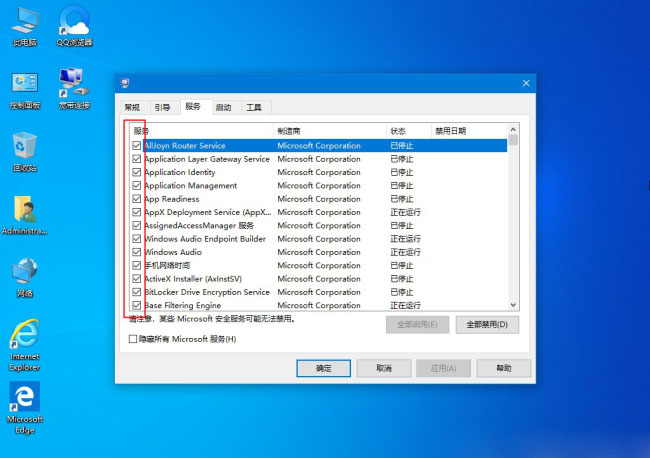Launch Internet Explorer from the desktop
Viewport: 650px width, 458px height.
25,345
